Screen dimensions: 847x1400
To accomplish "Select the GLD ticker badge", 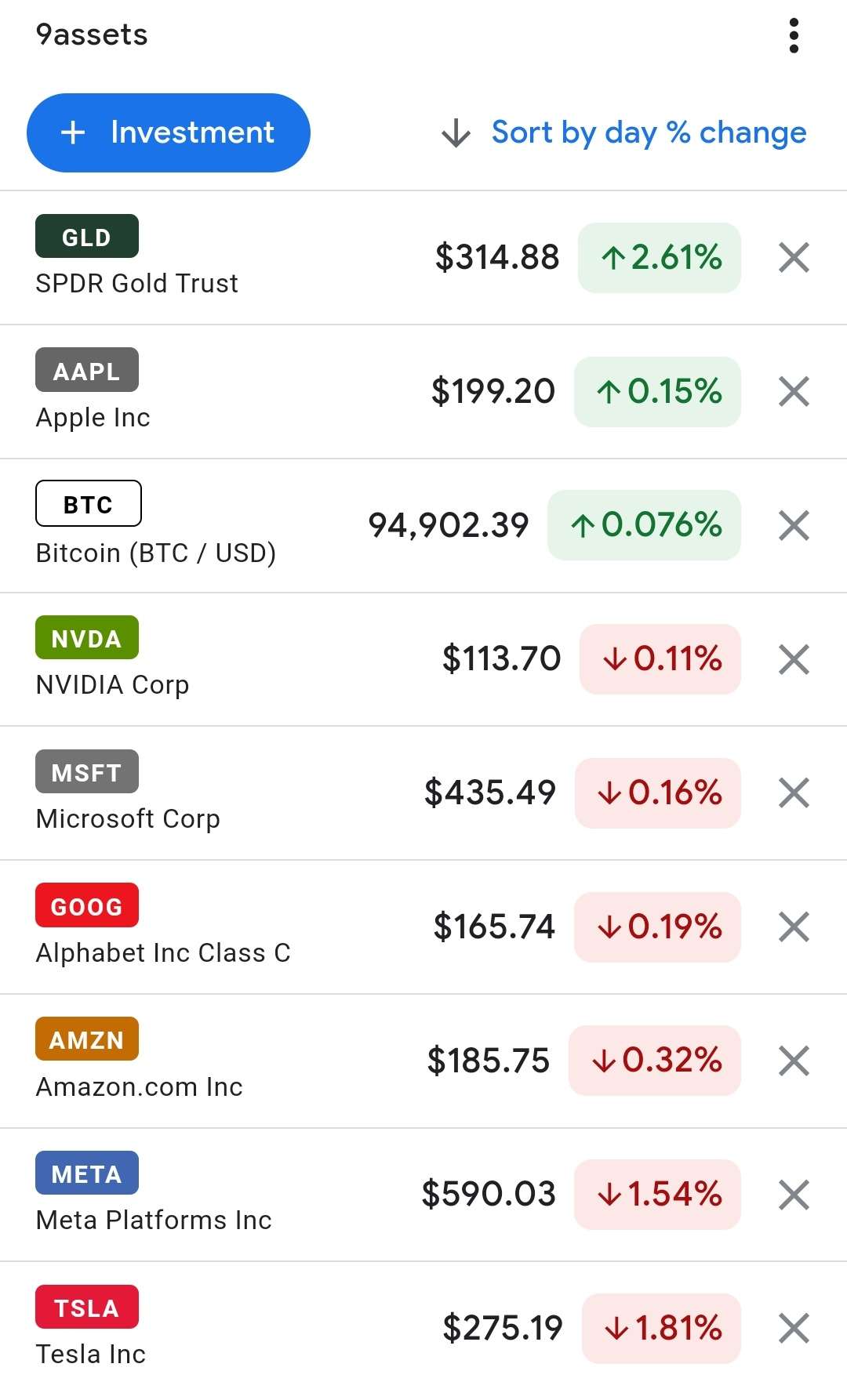I will click(87, 236).
